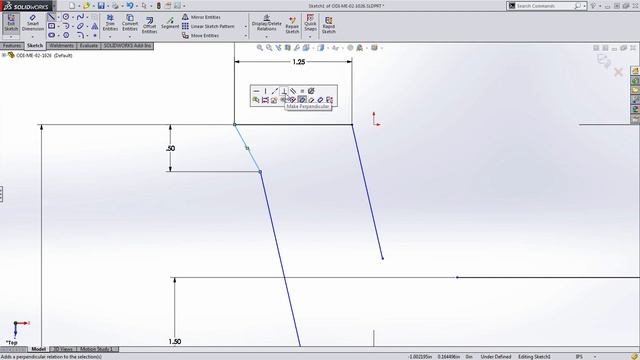
Task: Apply Make Parallel relation in context toolbar
Action: (293, 91)
